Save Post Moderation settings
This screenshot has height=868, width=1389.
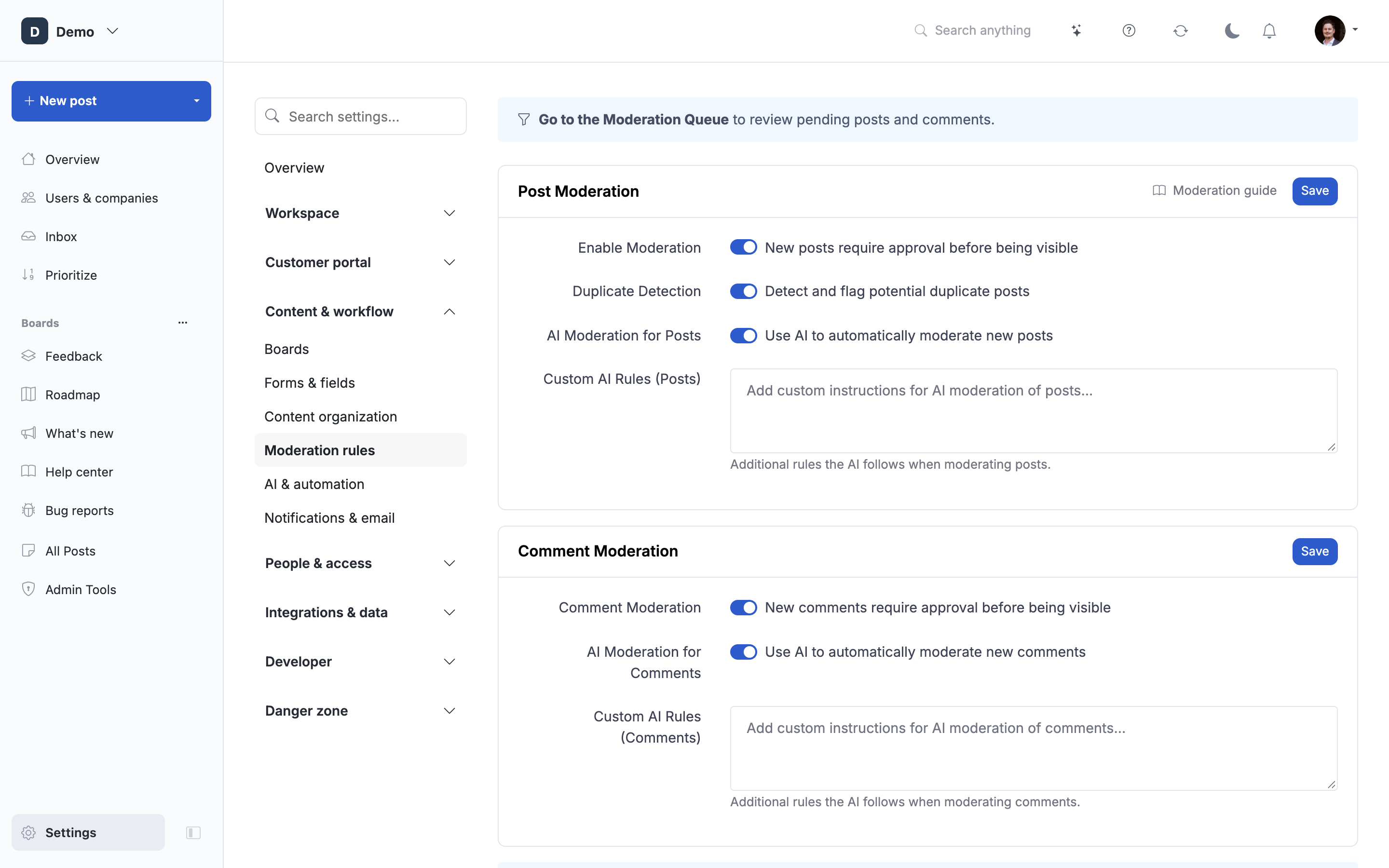tap(1314, 190)
